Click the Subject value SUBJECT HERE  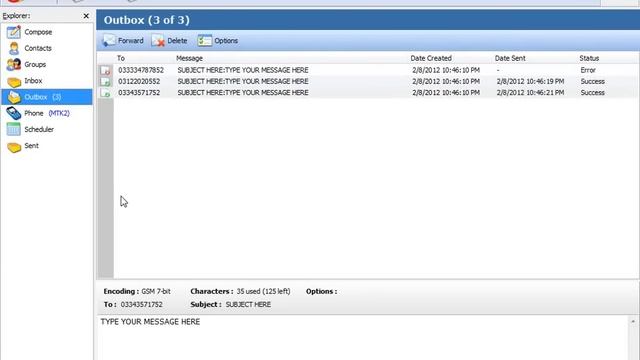click(x=248, y=304)
